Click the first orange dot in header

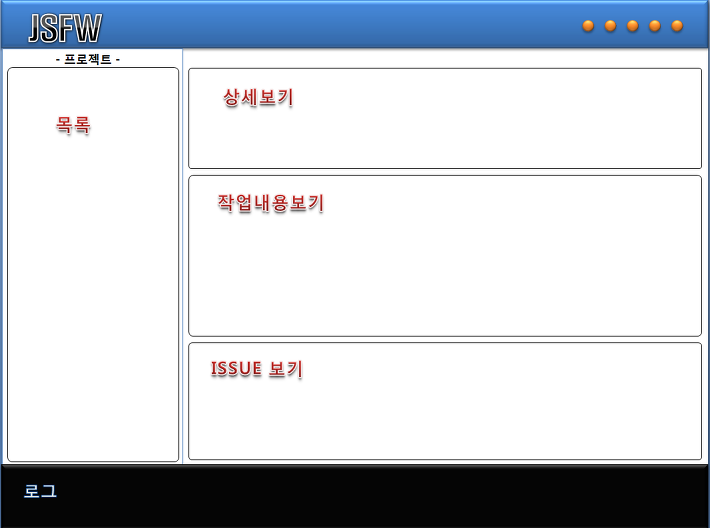pyautogui.click(x=588, y=26)
